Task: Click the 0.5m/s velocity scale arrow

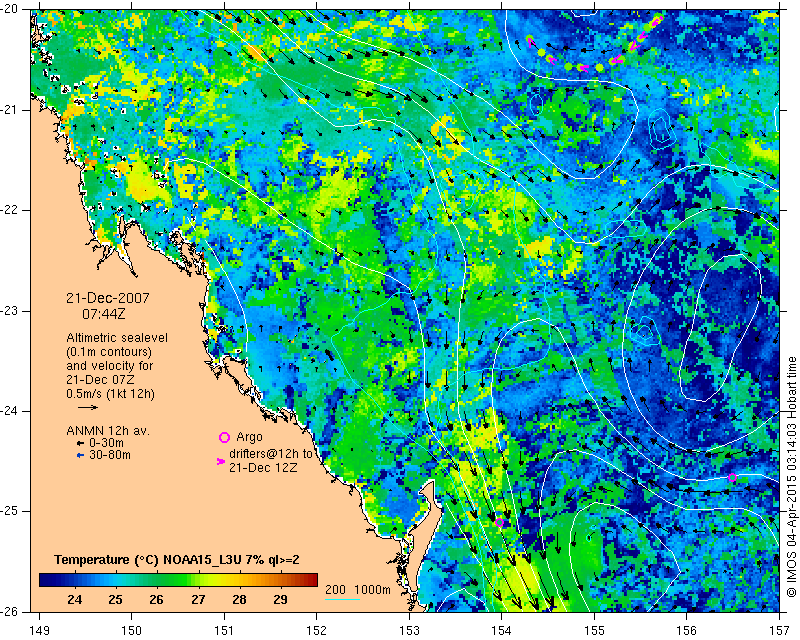Action: pos(88,407)
